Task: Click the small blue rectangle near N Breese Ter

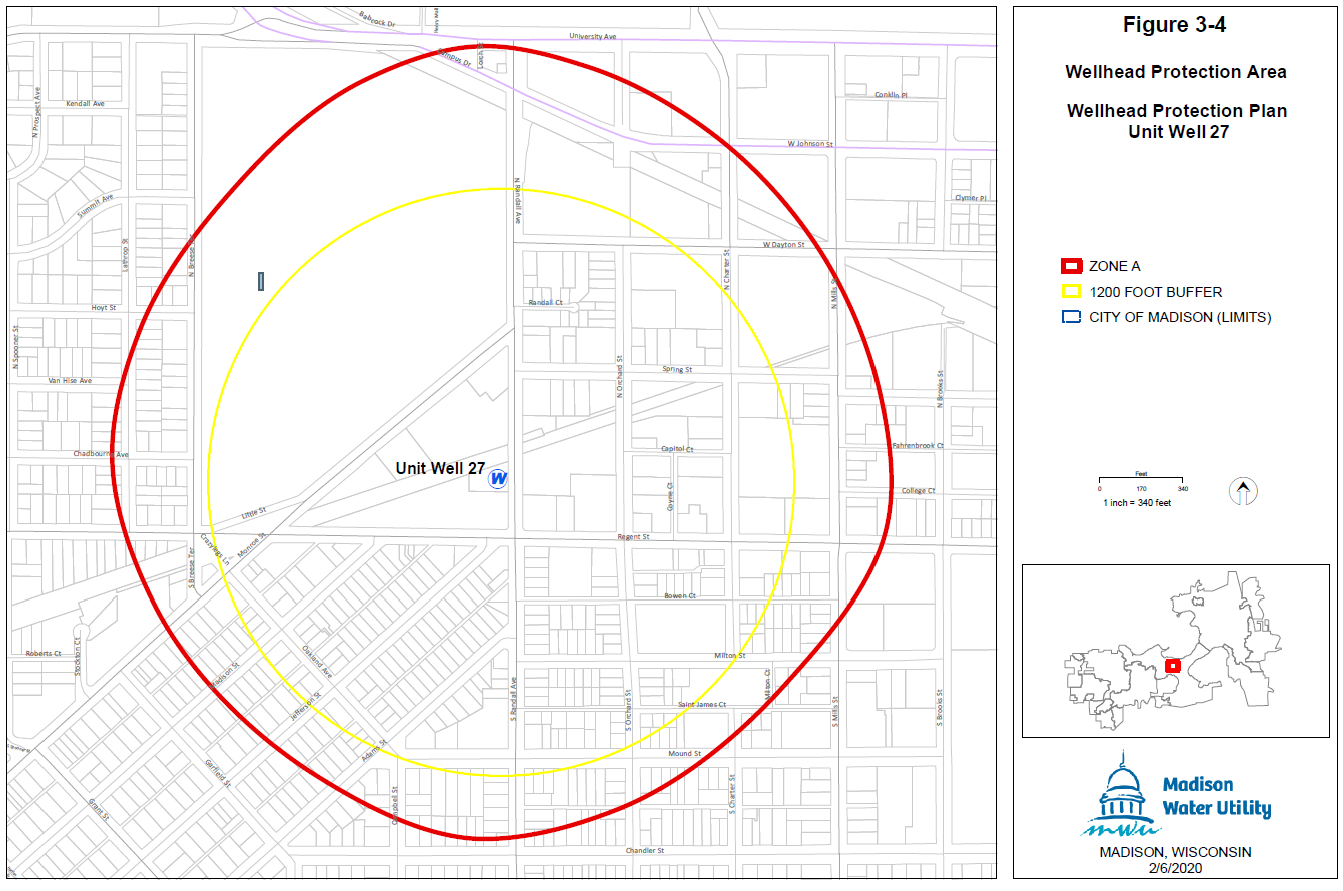Action: (261, 281)
